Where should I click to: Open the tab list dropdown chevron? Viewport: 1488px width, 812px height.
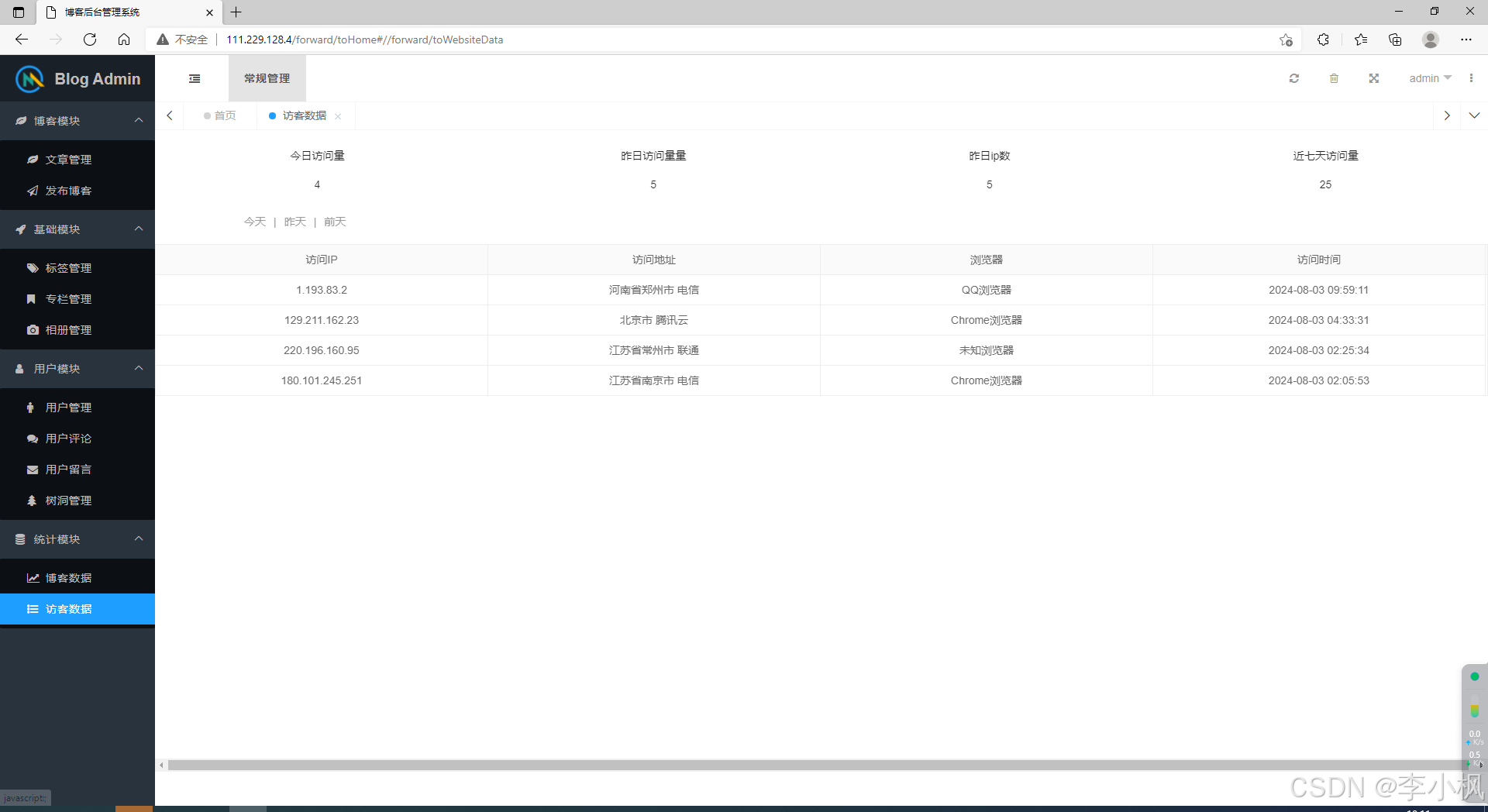pyautogui.click(x=1474, y=115)
